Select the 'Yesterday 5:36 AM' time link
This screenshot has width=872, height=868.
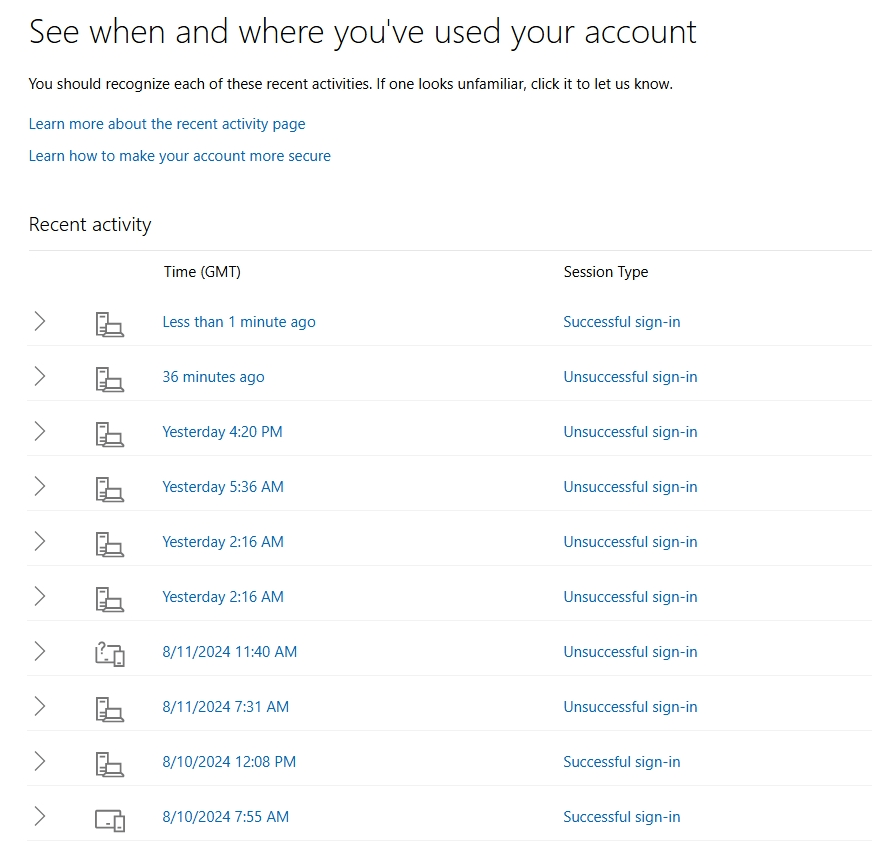[x=222, y=487]
